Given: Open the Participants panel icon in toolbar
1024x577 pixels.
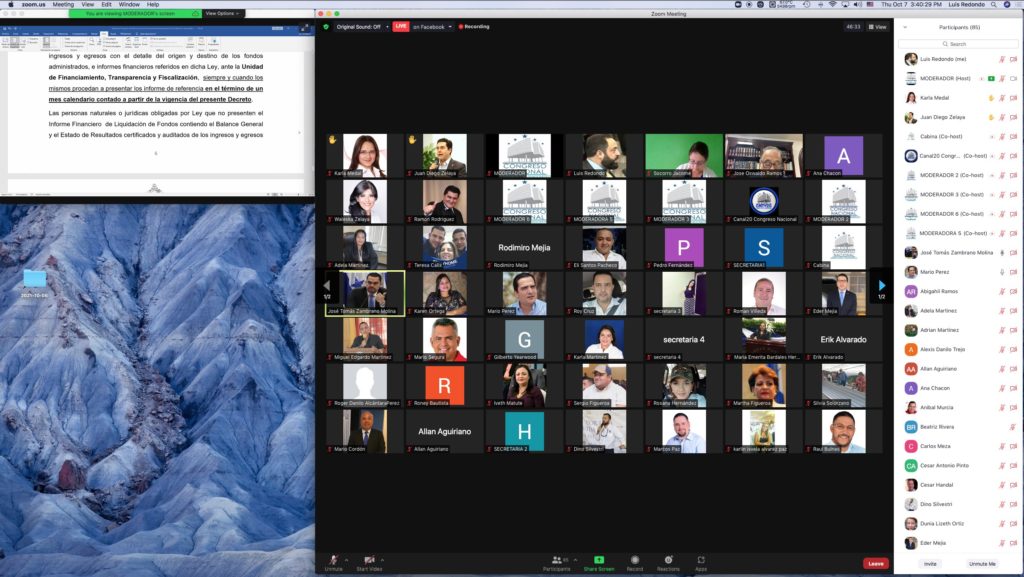Looking at the screenshot, I should pos(556,560).
